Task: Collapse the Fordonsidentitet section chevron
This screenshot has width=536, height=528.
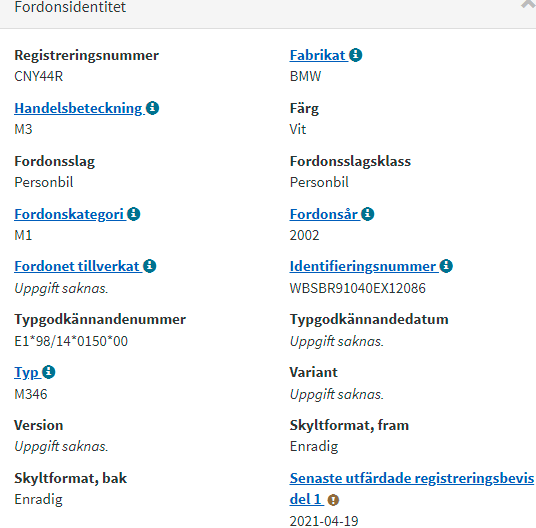Action: pyautogui.click(x=528, y=5)
